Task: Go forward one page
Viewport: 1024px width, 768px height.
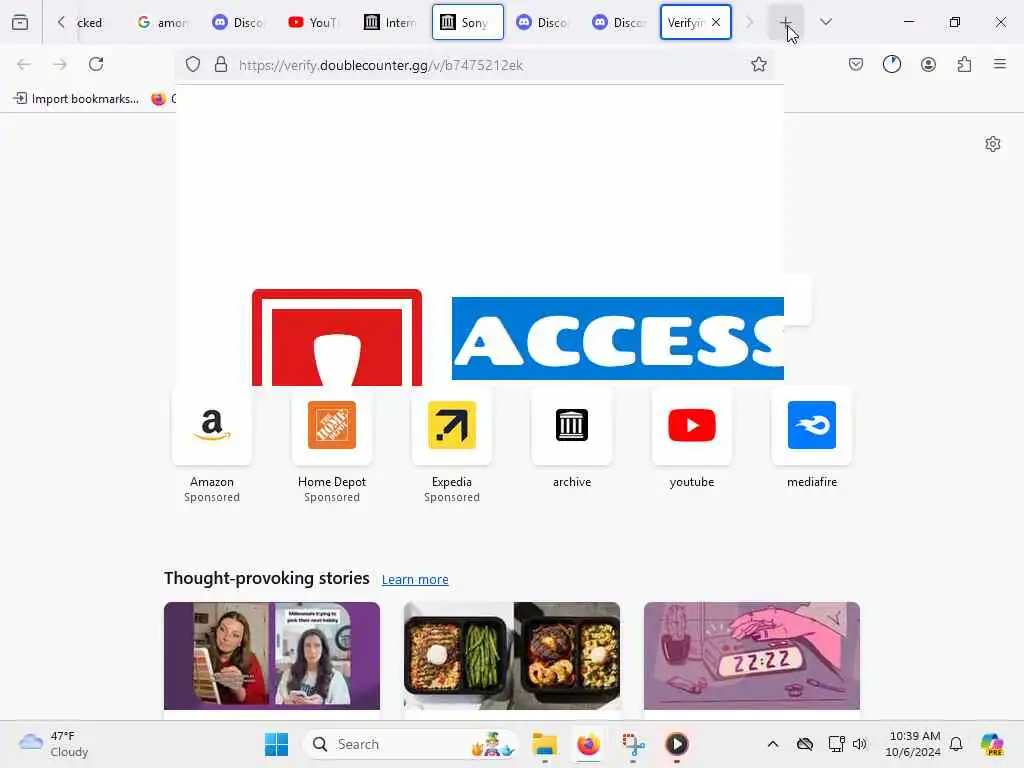Action: coord(60,64)
